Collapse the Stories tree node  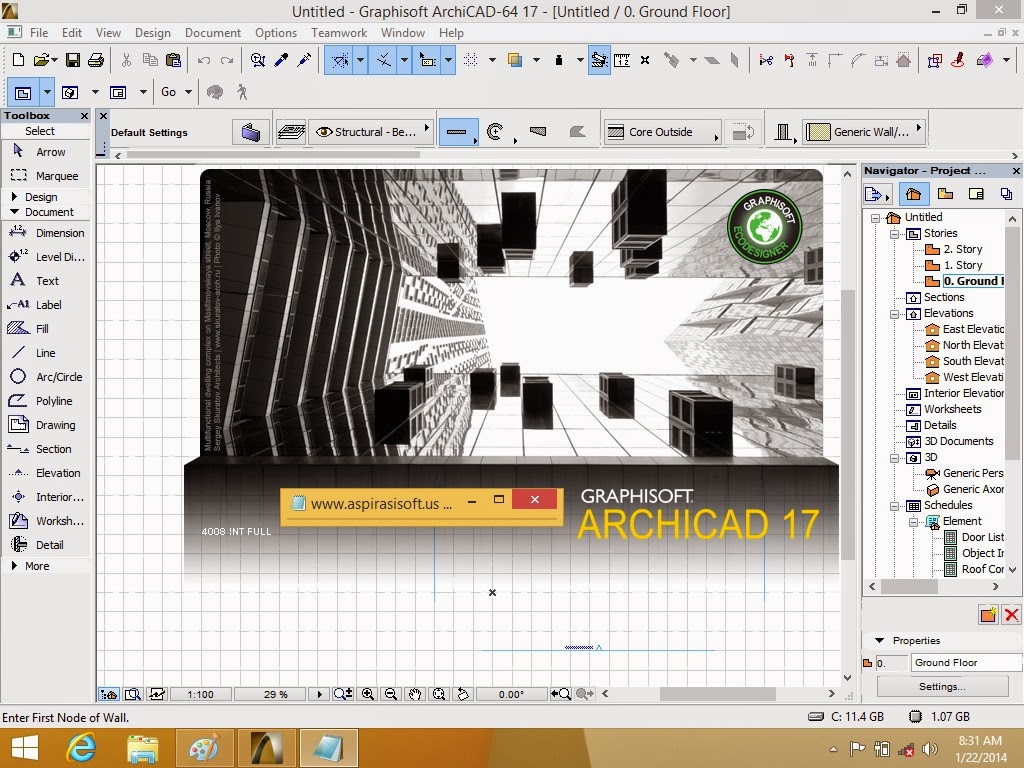click(895, 234)
